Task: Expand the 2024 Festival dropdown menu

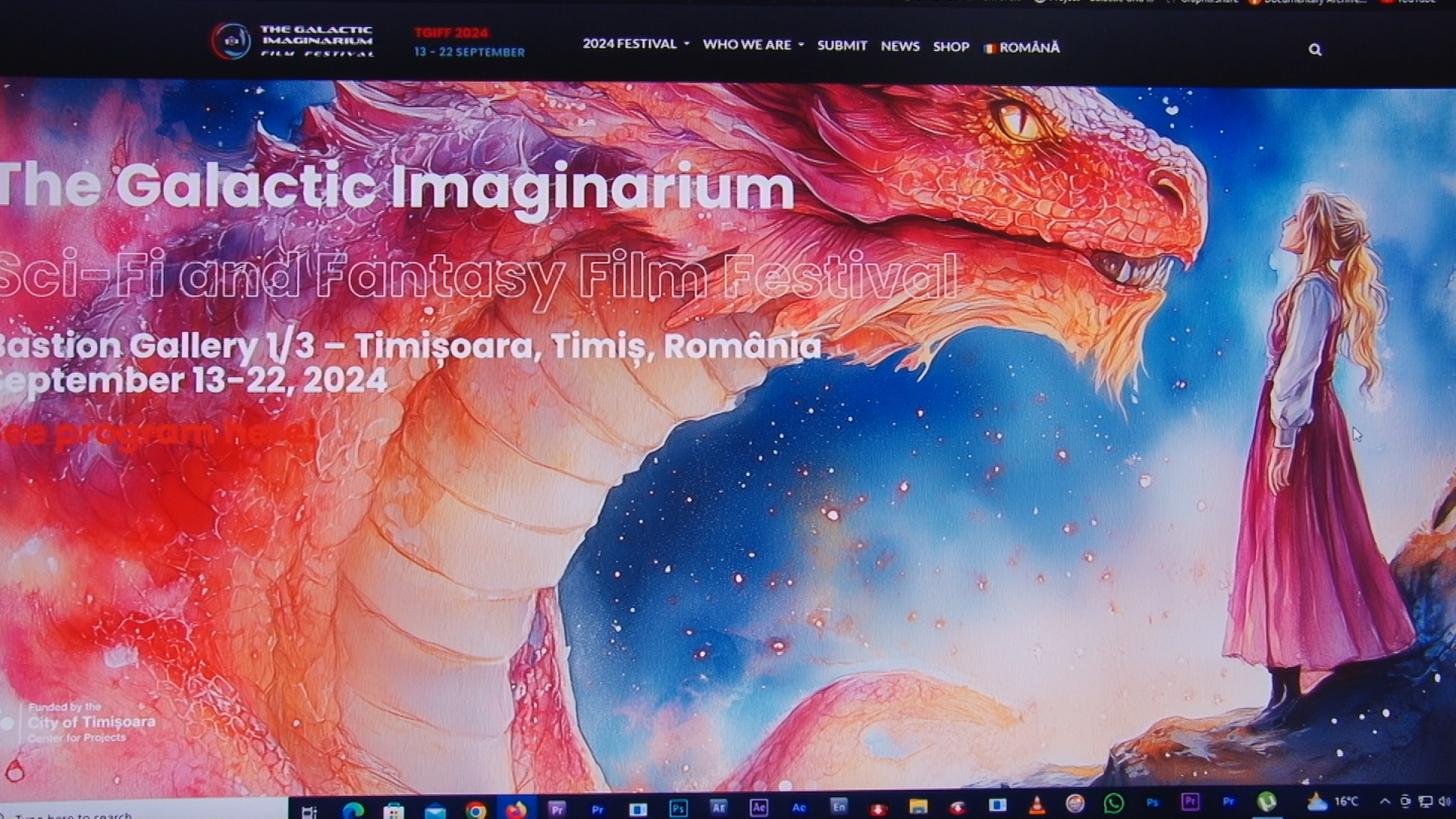Action: tap(635, 44)
